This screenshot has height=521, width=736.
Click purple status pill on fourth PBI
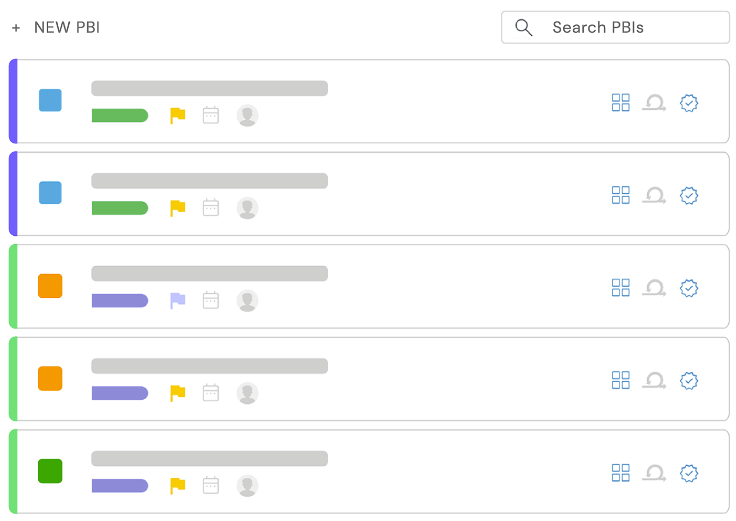(120, 393)
